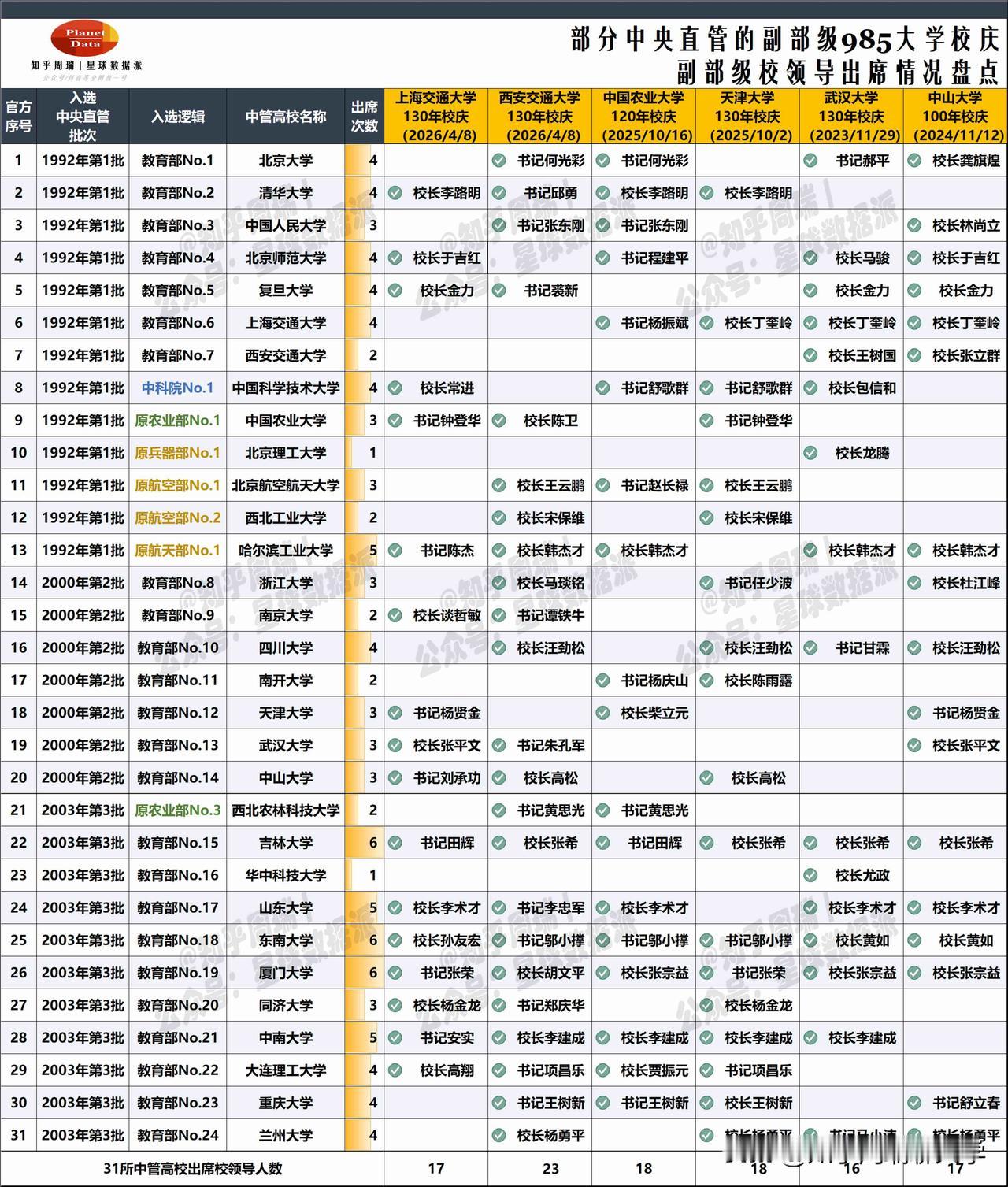The width and height of the screenshot is (1008, 1187).
Task: Click the green check beside 书记陈杰
Action: [x=395, y=551]
